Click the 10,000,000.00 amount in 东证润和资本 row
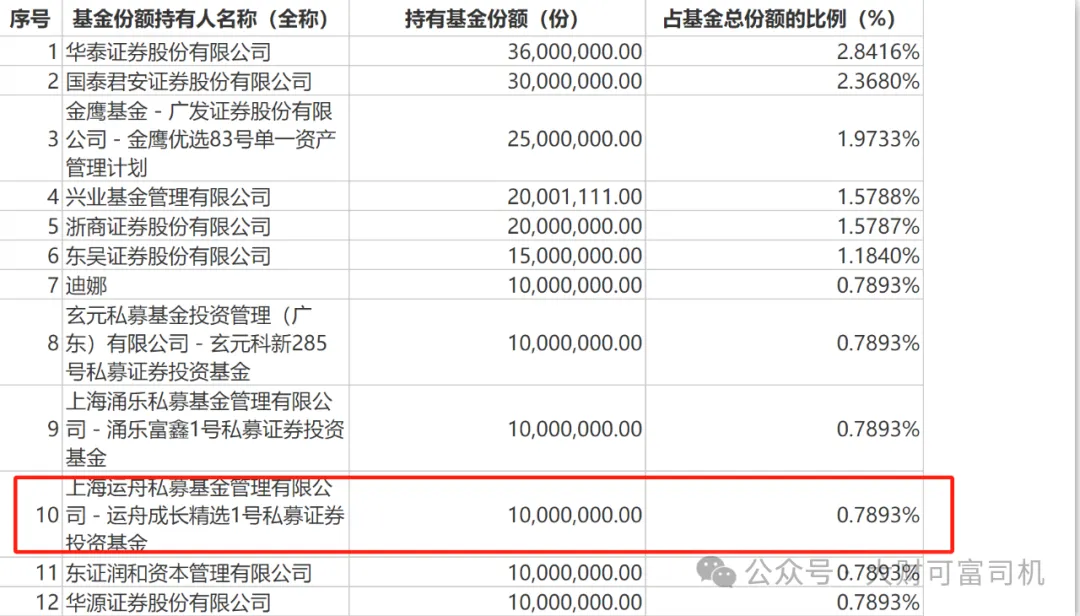Screen dimensions: 1080x616 [574, 573]
